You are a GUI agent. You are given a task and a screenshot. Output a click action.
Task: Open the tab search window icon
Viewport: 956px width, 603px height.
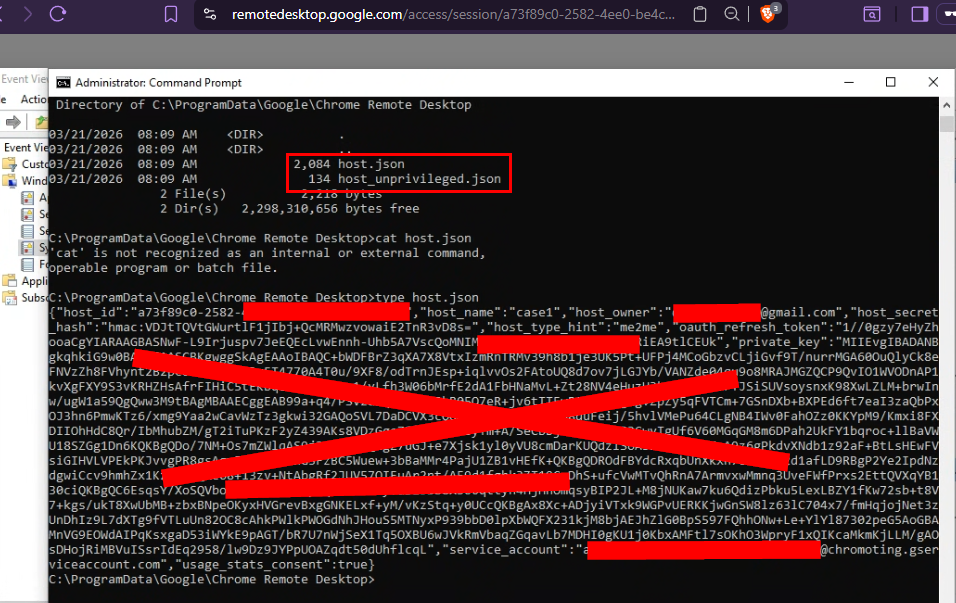point(872,14)
